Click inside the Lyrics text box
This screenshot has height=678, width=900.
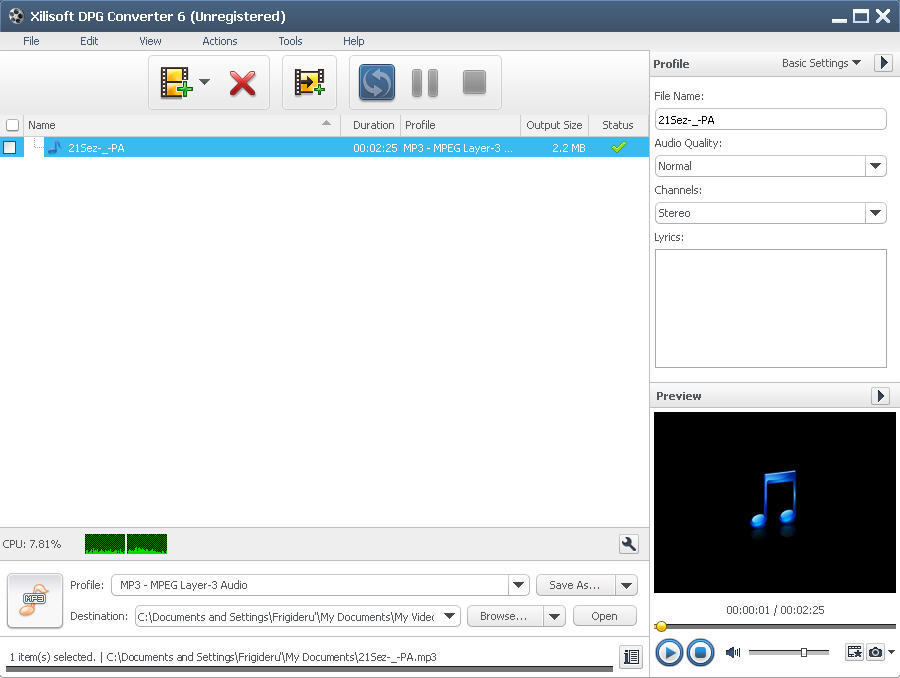[770, 308]
